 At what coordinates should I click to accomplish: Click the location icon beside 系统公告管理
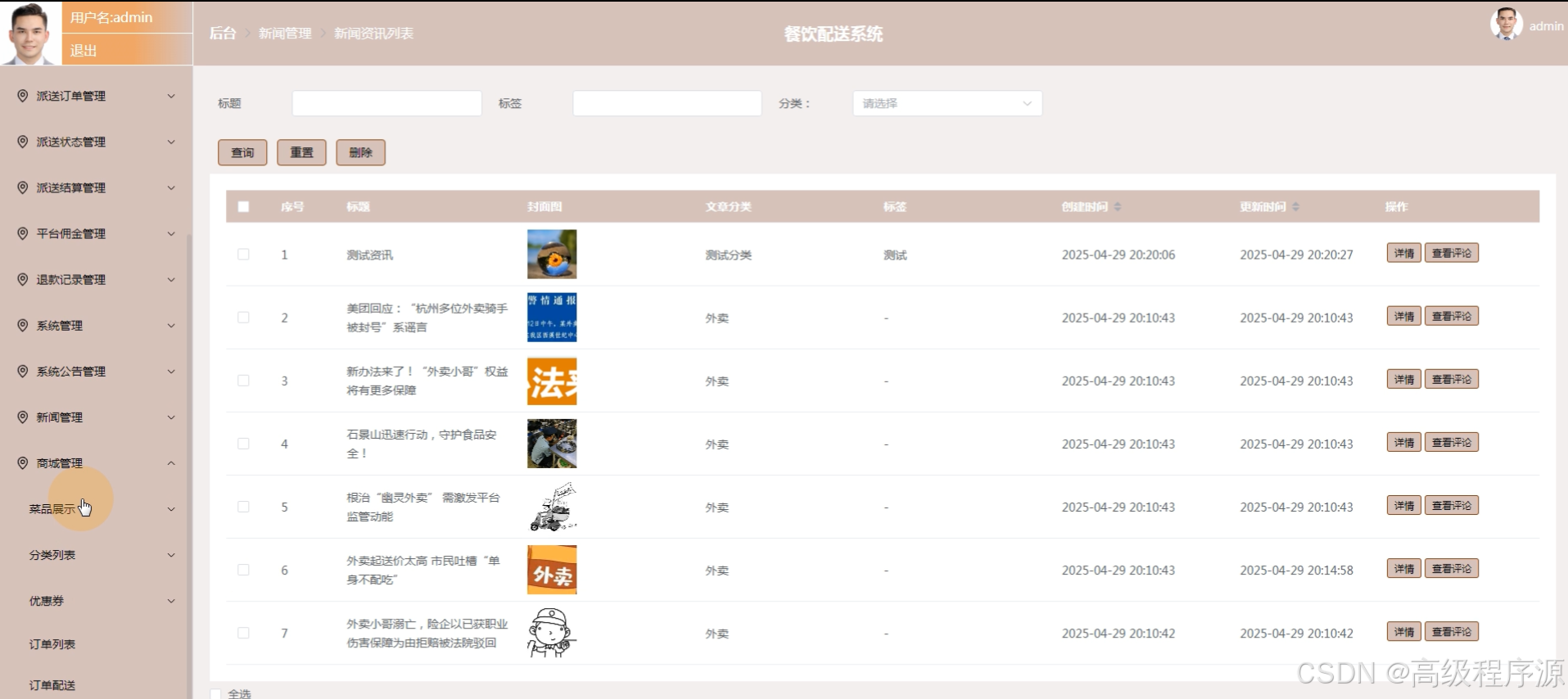pyautogui.click(x=23, y=371)
